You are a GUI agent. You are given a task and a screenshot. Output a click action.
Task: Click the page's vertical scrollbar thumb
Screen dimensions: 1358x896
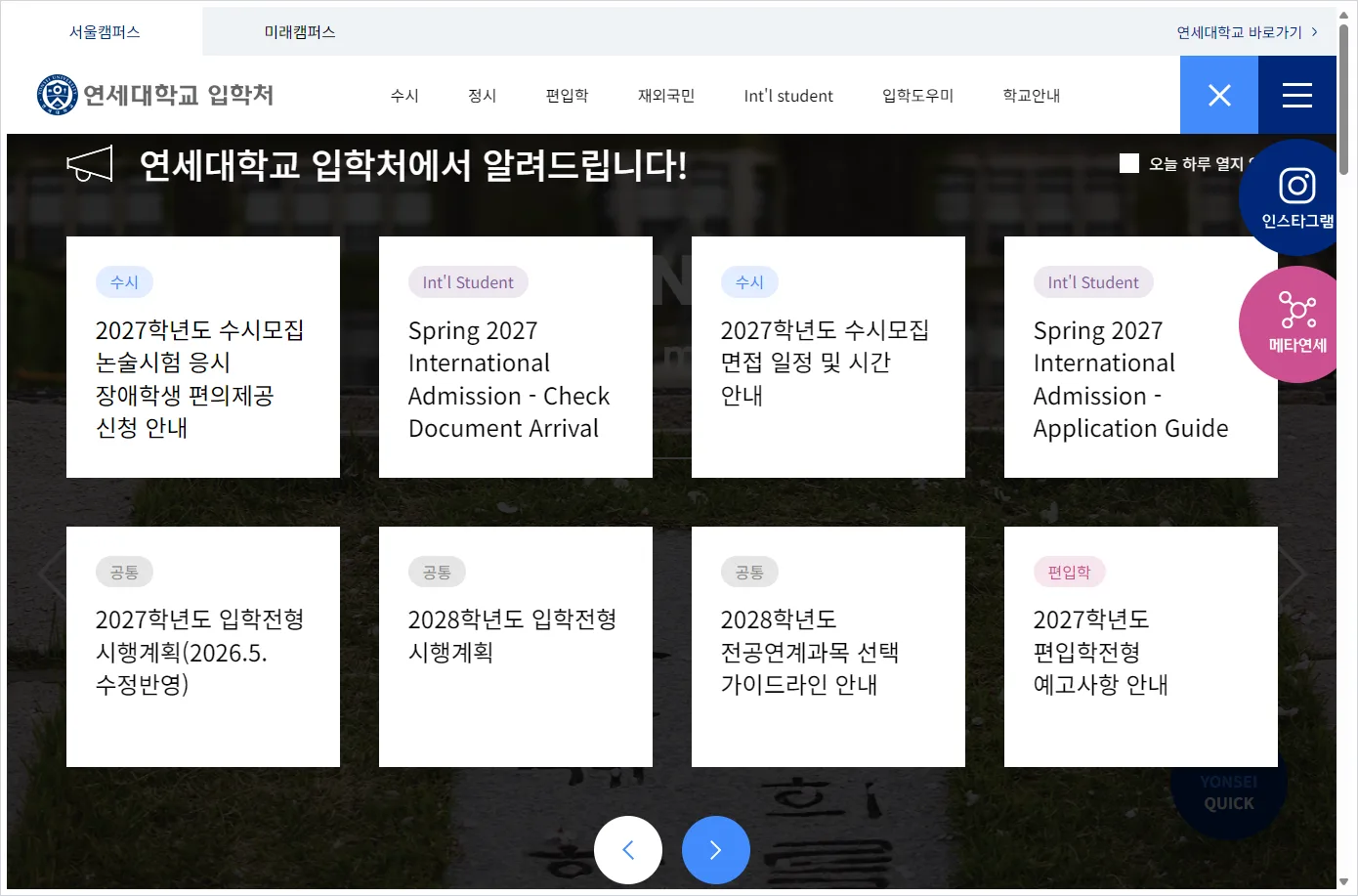coord(1344,100)
